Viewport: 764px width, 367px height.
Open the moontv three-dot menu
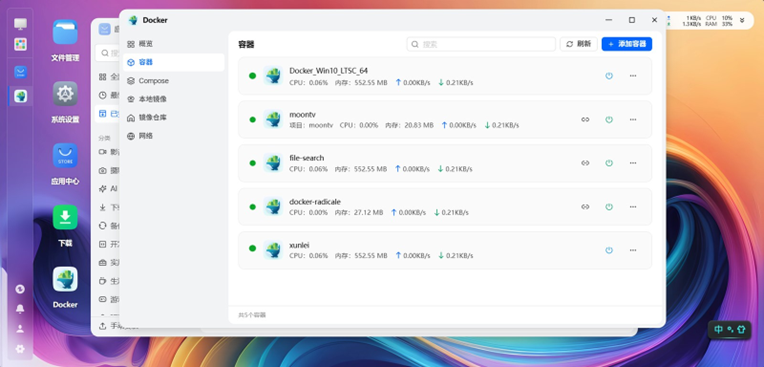[x=633, y=119]
